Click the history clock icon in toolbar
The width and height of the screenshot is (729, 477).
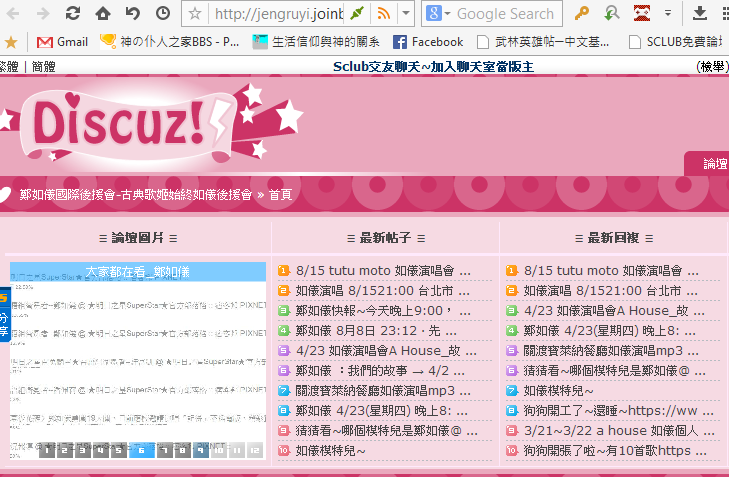pos(163,14)
